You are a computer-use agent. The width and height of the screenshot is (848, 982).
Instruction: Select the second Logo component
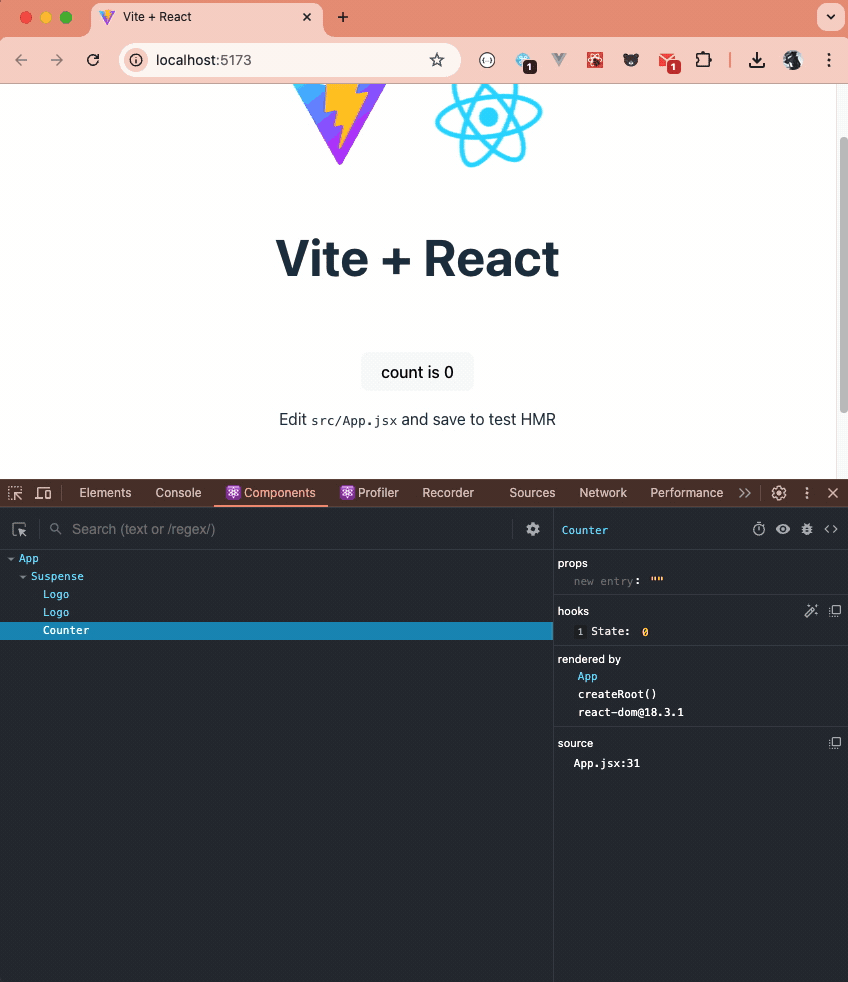tap(56, 612)
